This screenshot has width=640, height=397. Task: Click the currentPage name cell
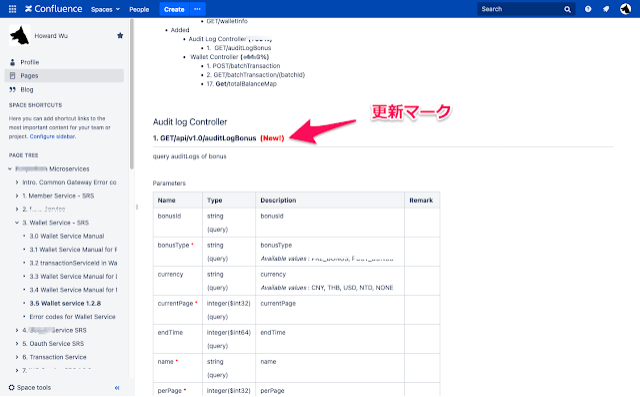(178, 310)
